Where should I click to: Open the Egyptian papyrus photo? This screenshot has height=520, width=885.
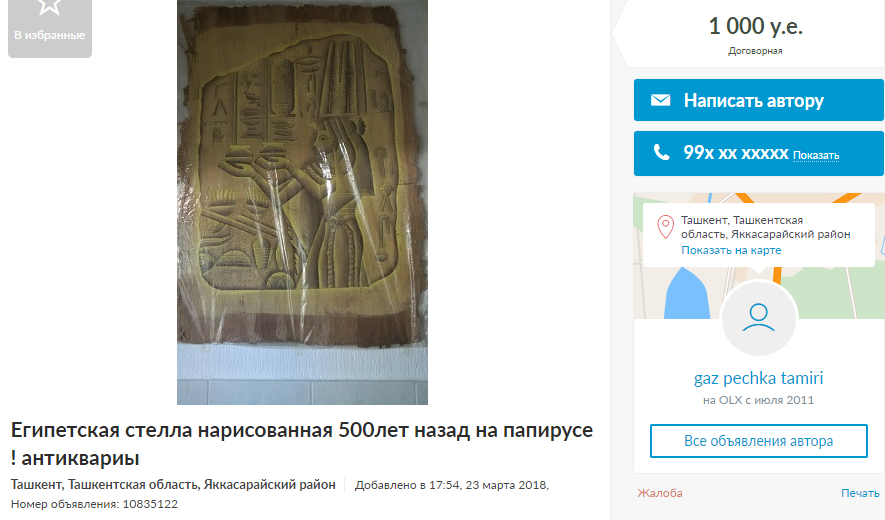[303, 202]
